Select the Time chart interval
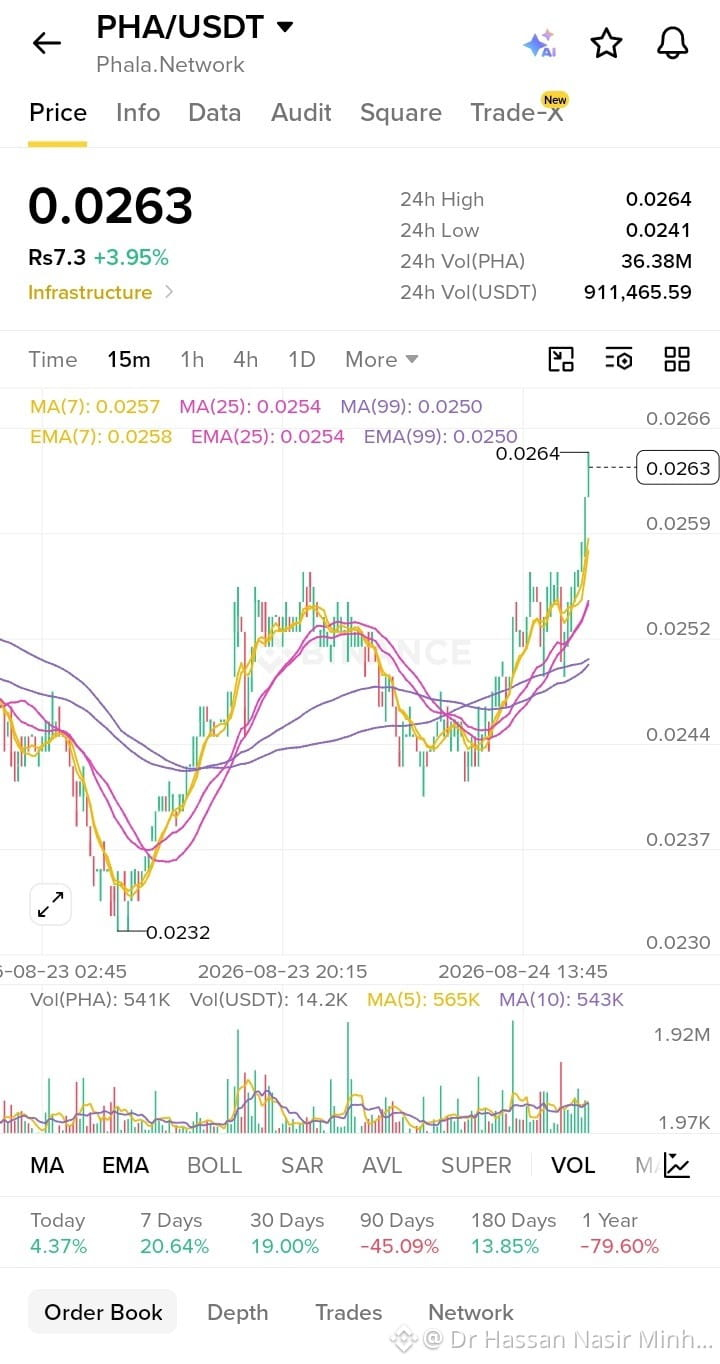720x1364 pixels. coord(53,359)
